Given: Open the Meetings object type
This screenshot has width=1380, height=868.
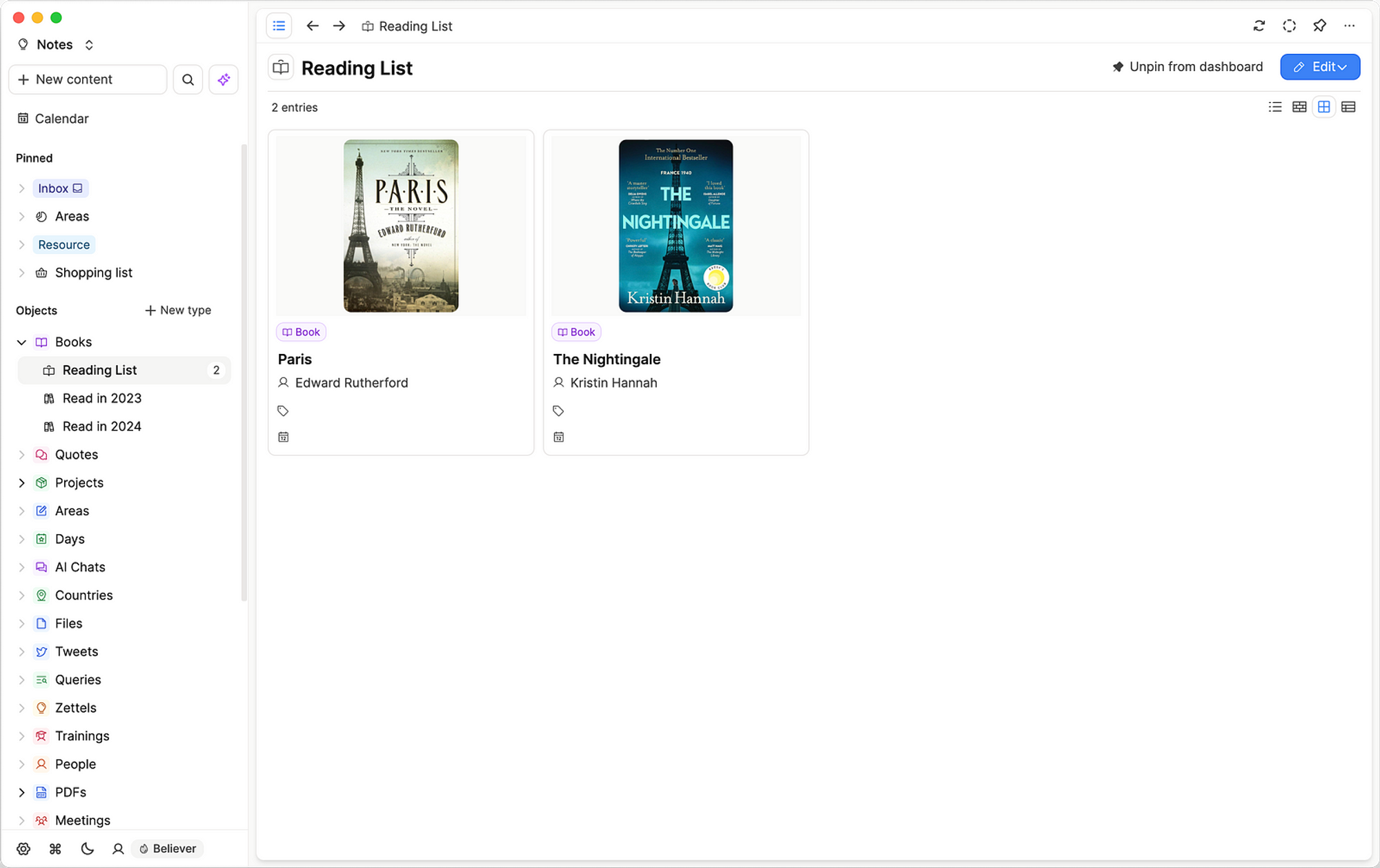Looking at the screenshot, I should (x=82, y=820).
